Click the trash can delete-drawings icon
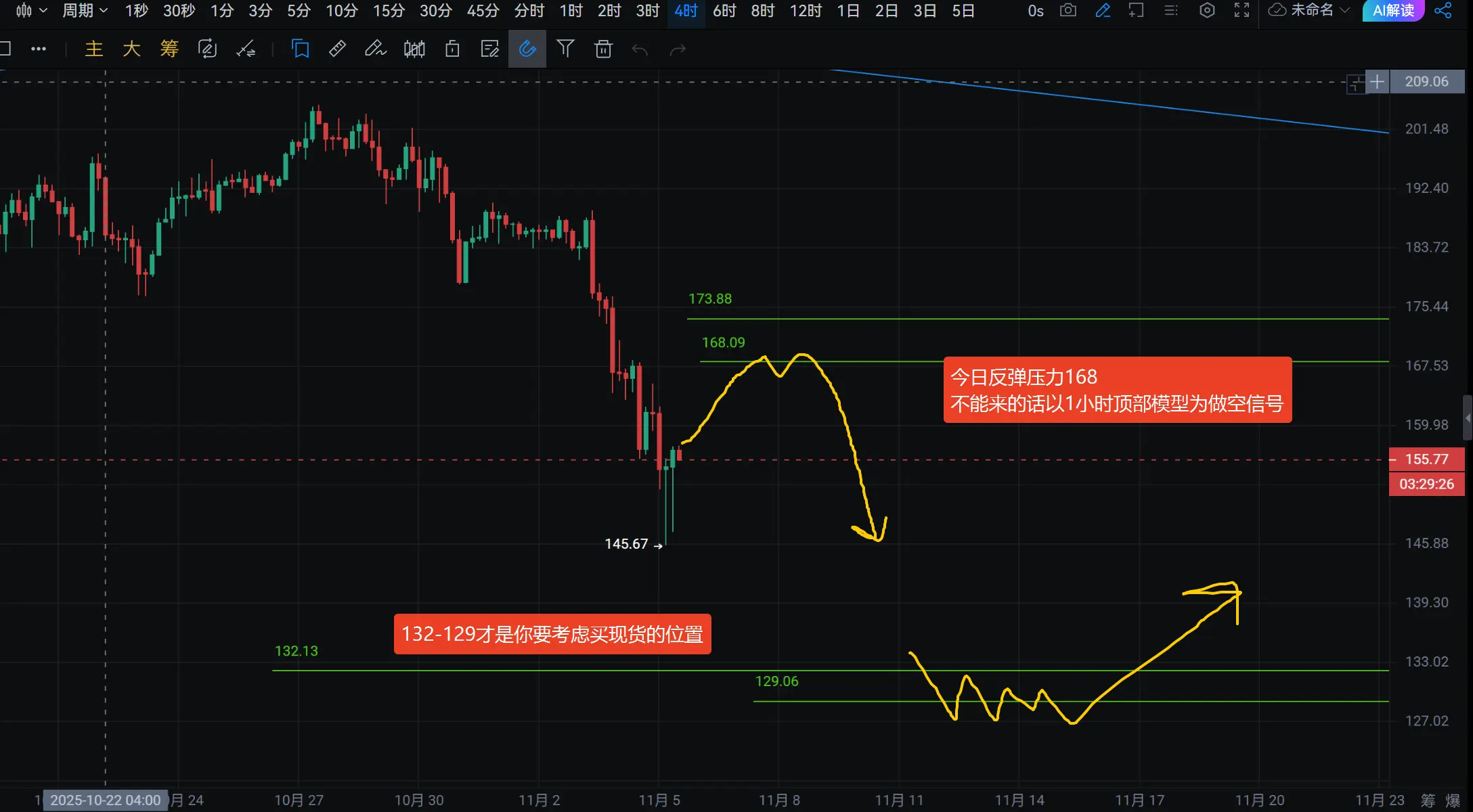 [x=603, y=49]
